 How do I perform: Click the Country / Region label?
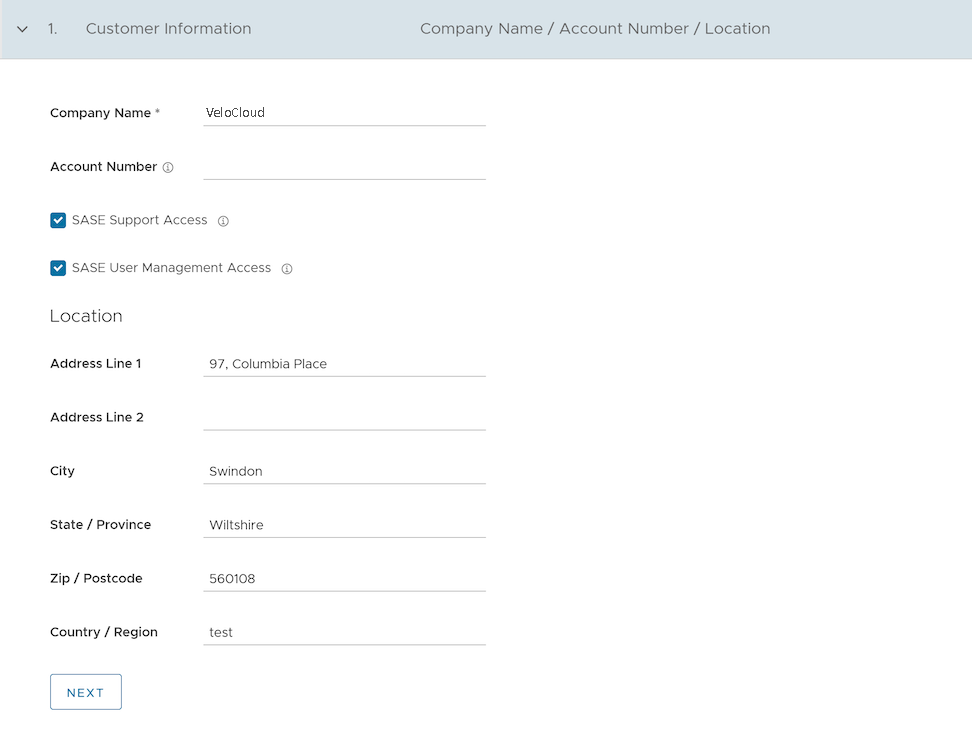(104, 632)
